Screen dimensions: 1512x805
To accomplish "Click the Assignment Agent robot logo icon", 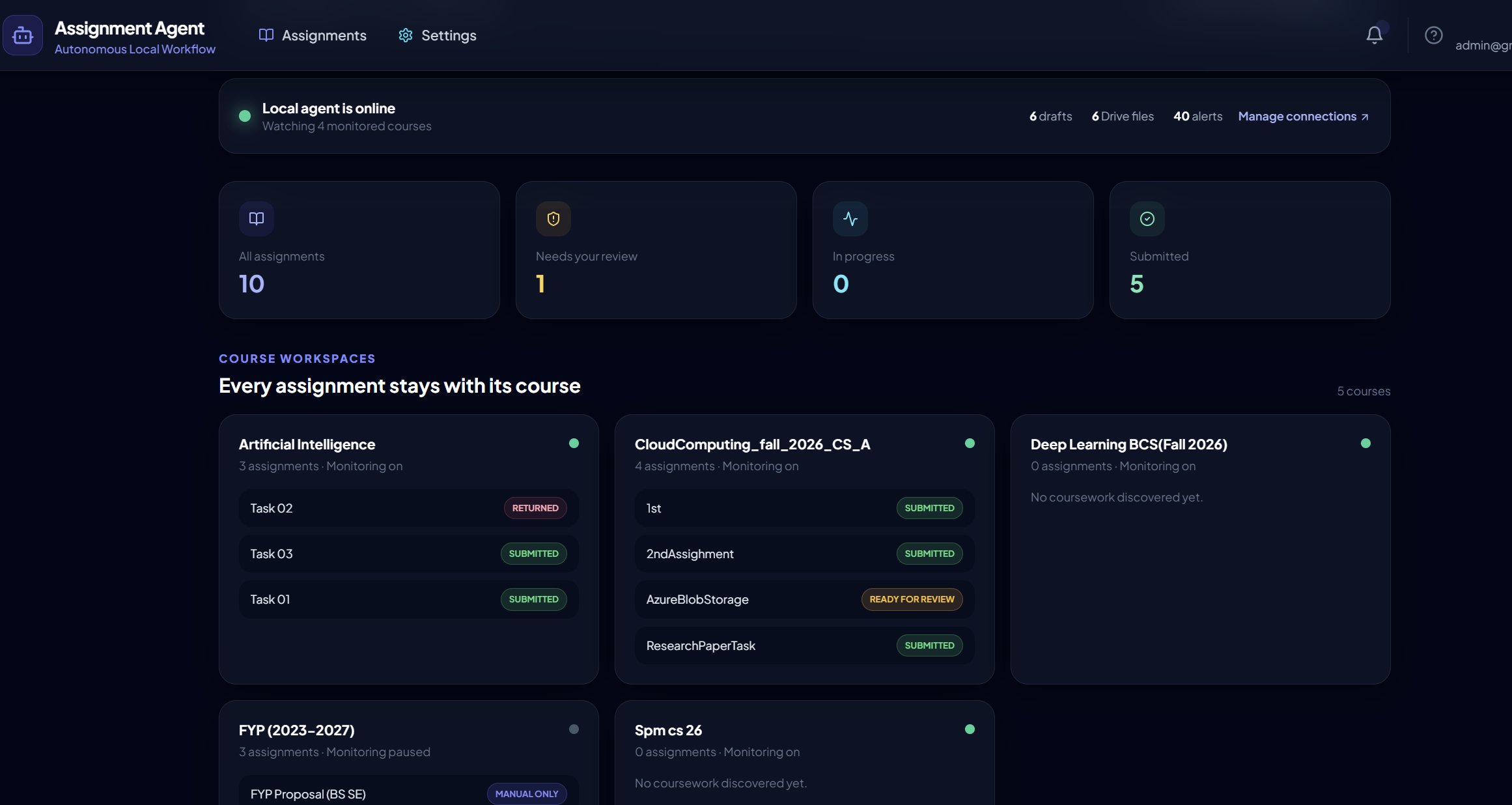I will pos(23,35).
